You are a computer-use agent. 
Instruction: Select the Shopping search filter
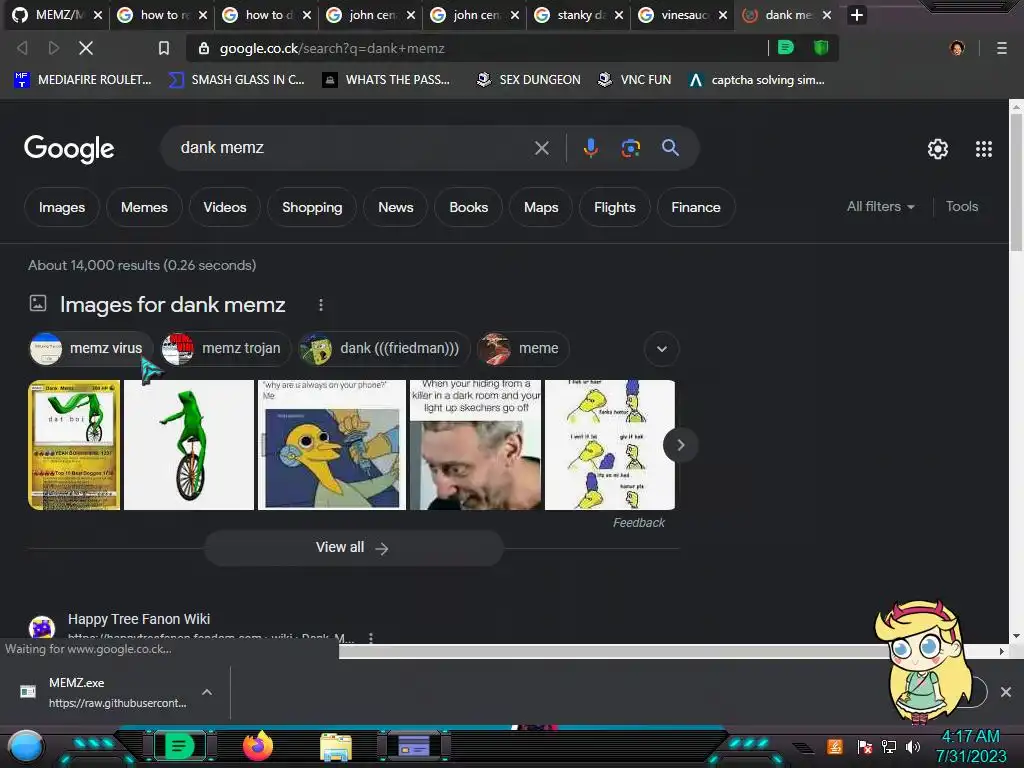coord(312,207)
